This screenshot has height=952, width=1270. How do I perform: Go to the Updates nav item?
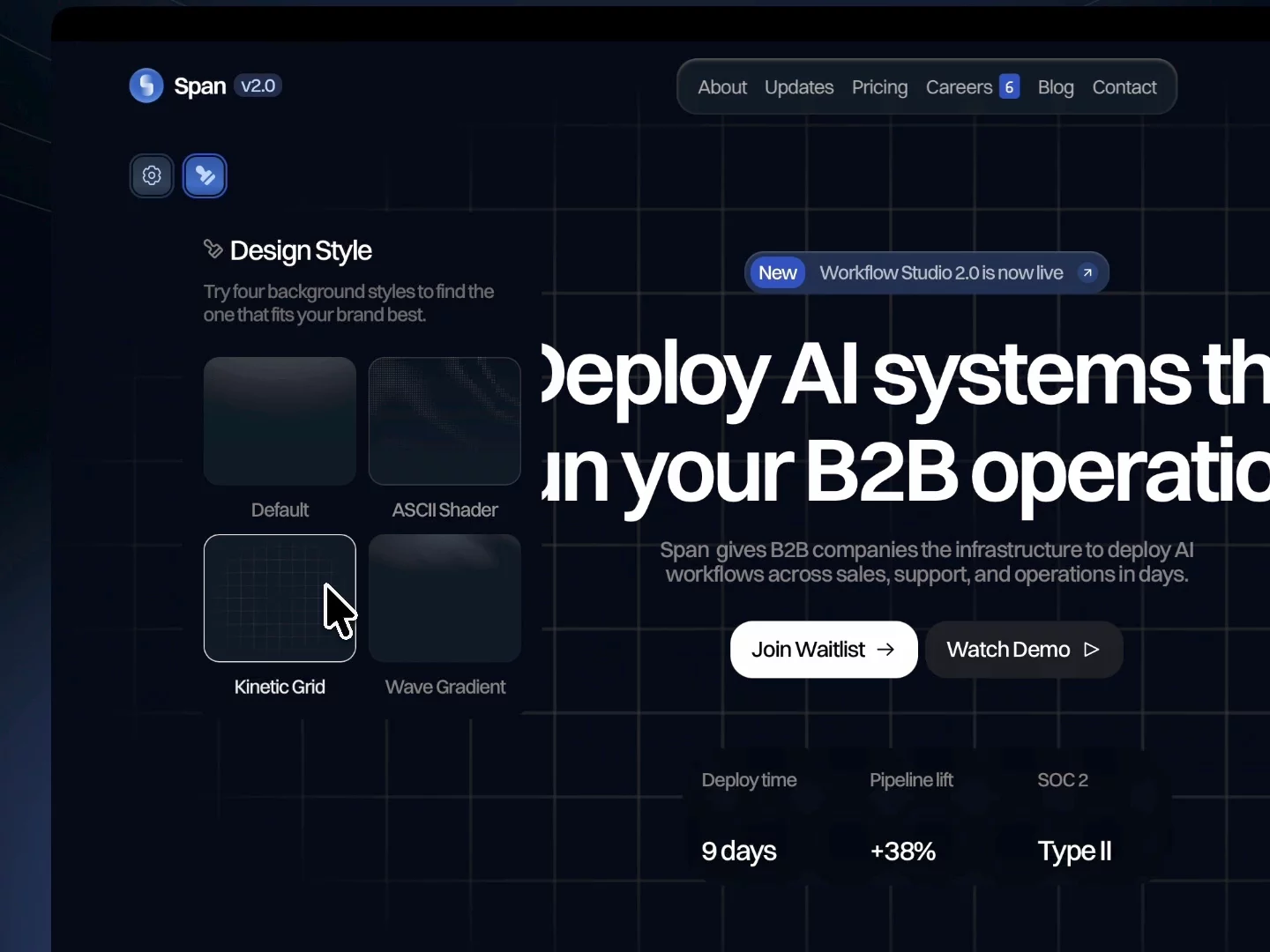click(799, 87)
